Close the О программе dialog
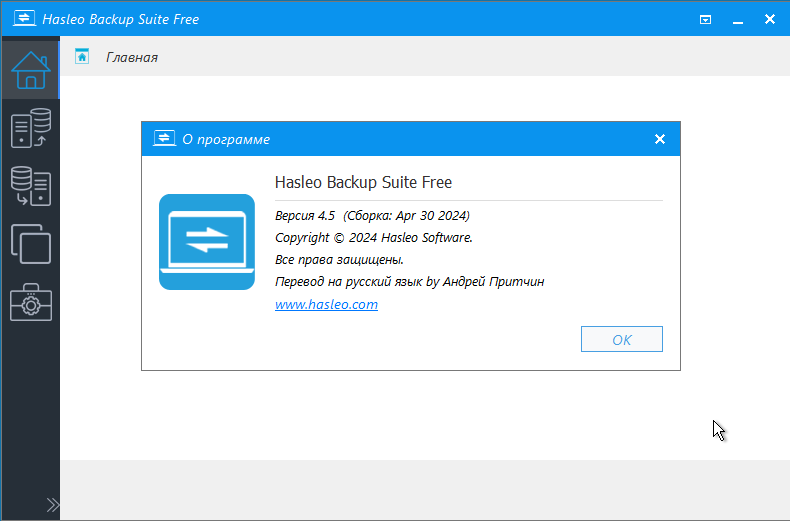The image size is (790, 521). click(x=660, y=139)
